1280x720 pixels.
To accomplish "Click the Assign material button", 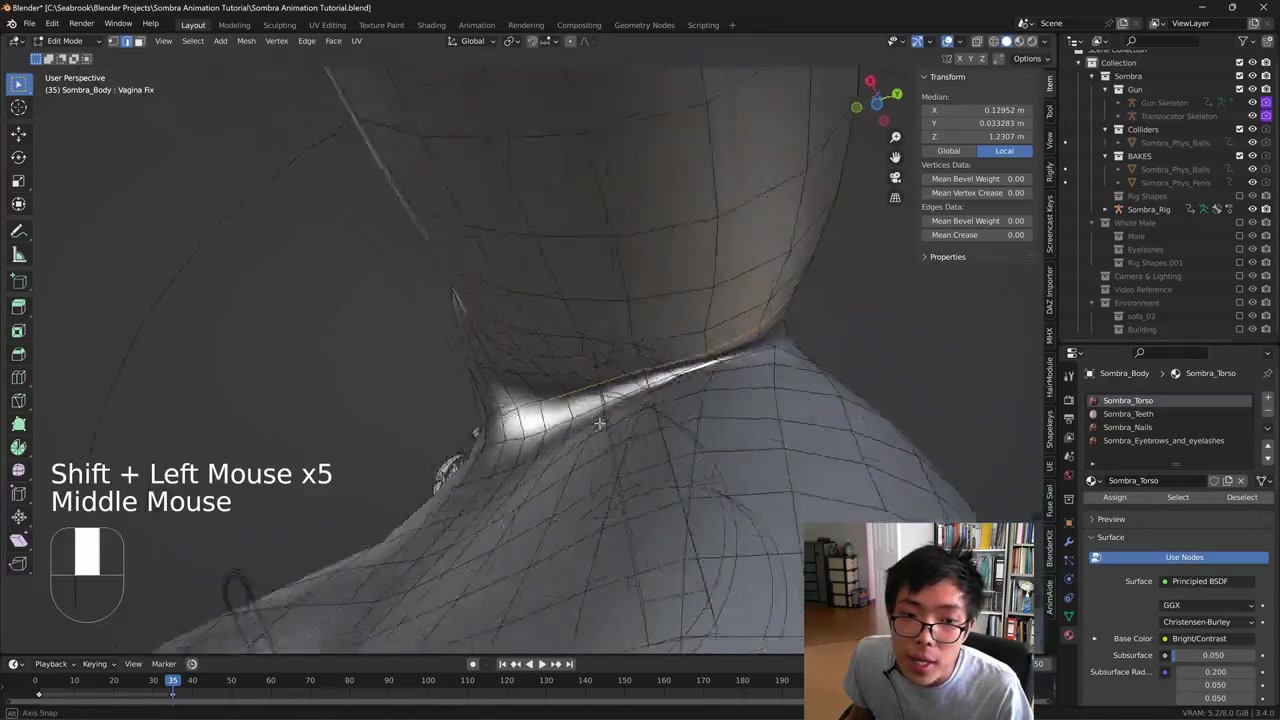I will click(x=1114, y=497).
